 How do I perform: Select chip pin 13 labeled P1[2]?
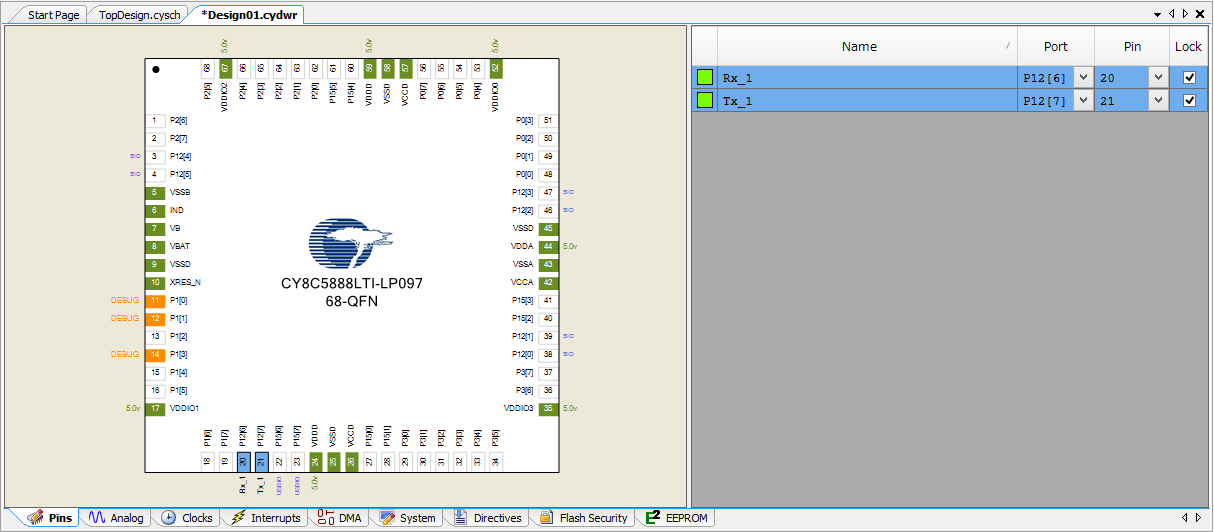(x=155, y=336)
